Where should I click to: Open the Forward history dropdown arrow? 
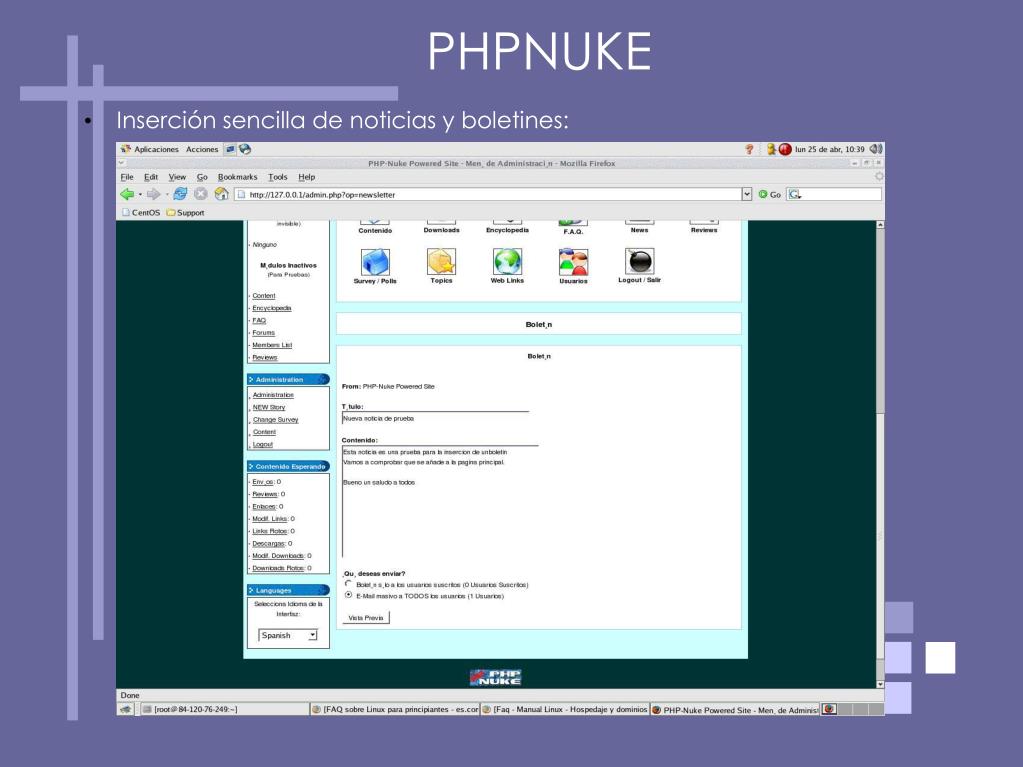(166, 194)
